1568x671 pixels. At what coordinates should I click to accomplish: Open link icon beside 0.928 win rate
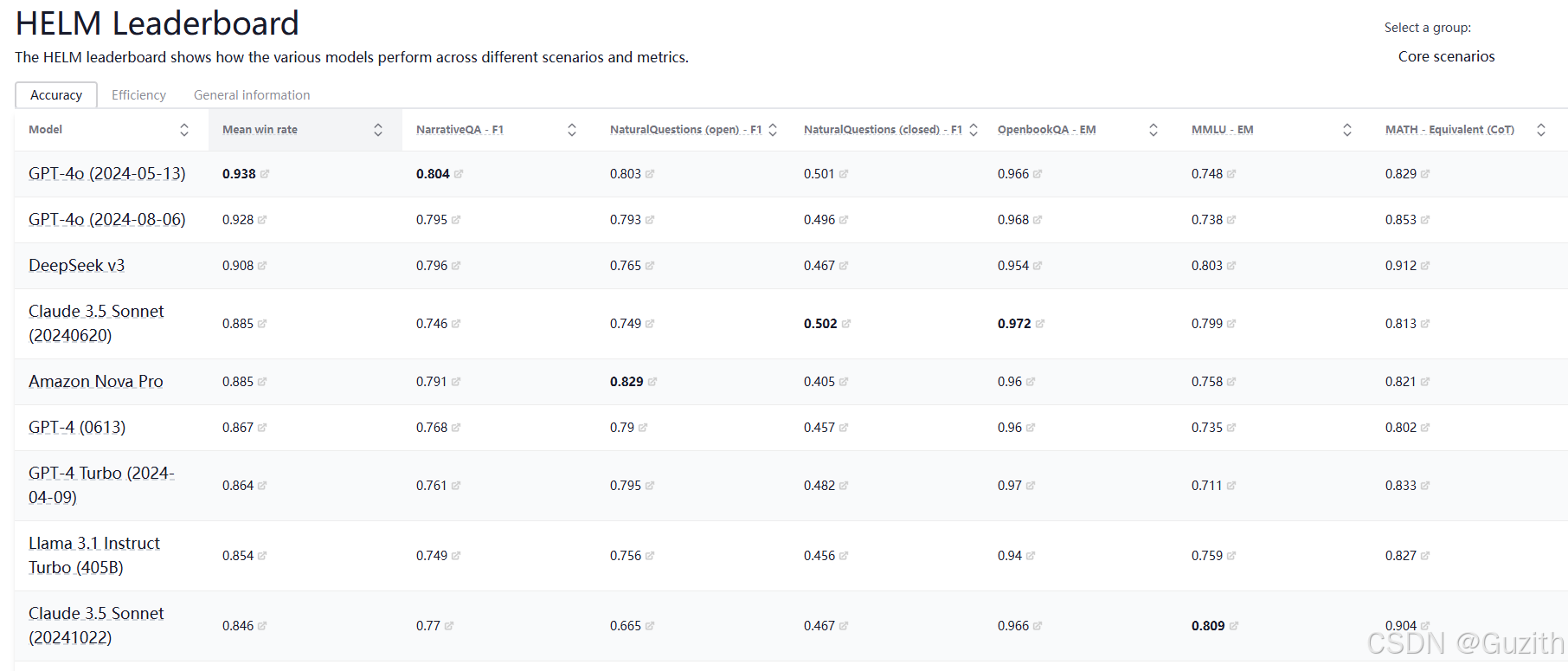(x=262, y=220)
